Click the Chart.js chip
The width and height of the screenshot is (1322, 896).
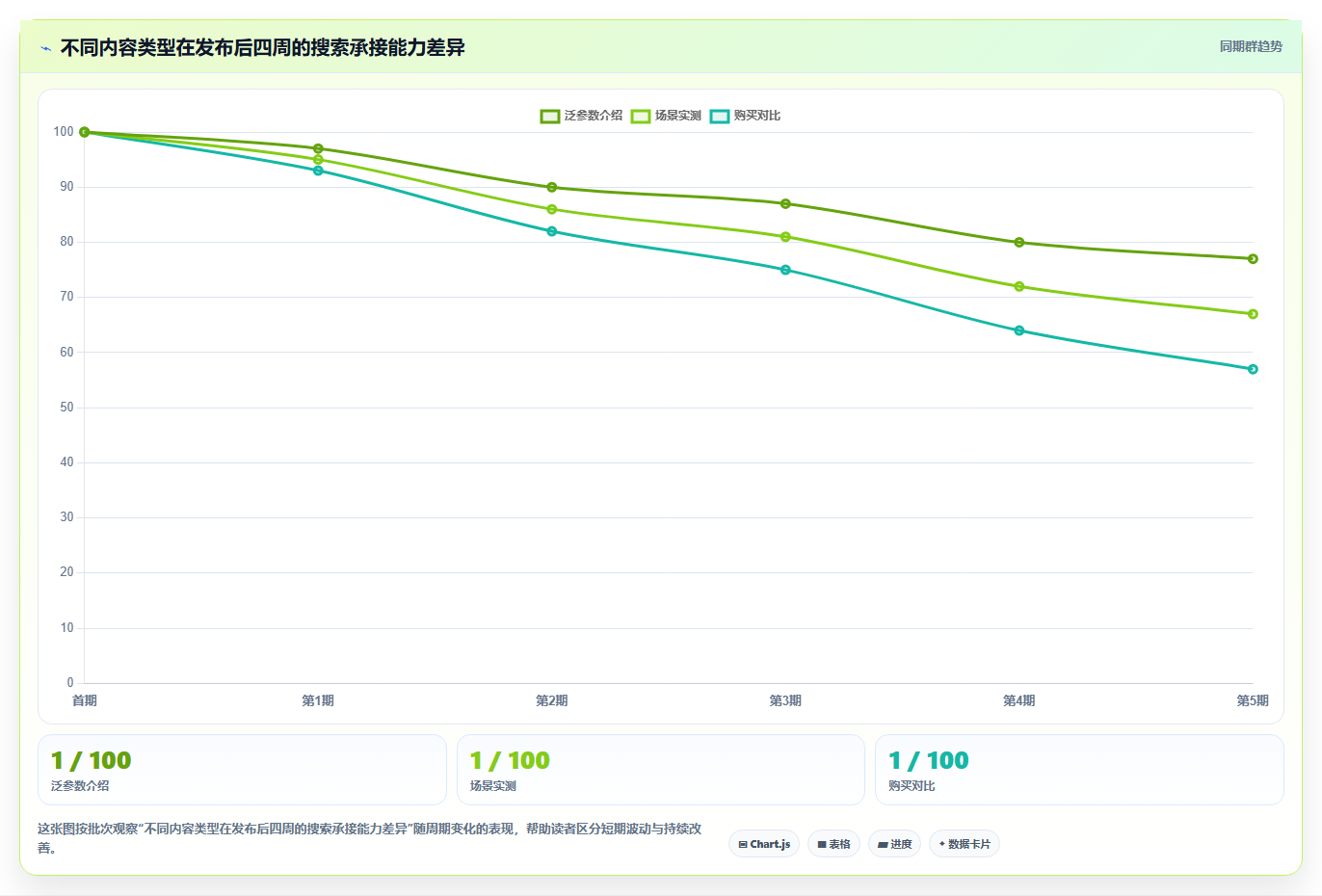[x=764, y=844]
